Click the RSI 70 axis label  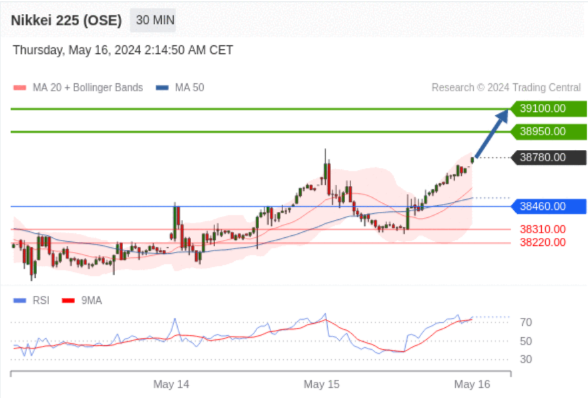(526, 322)
